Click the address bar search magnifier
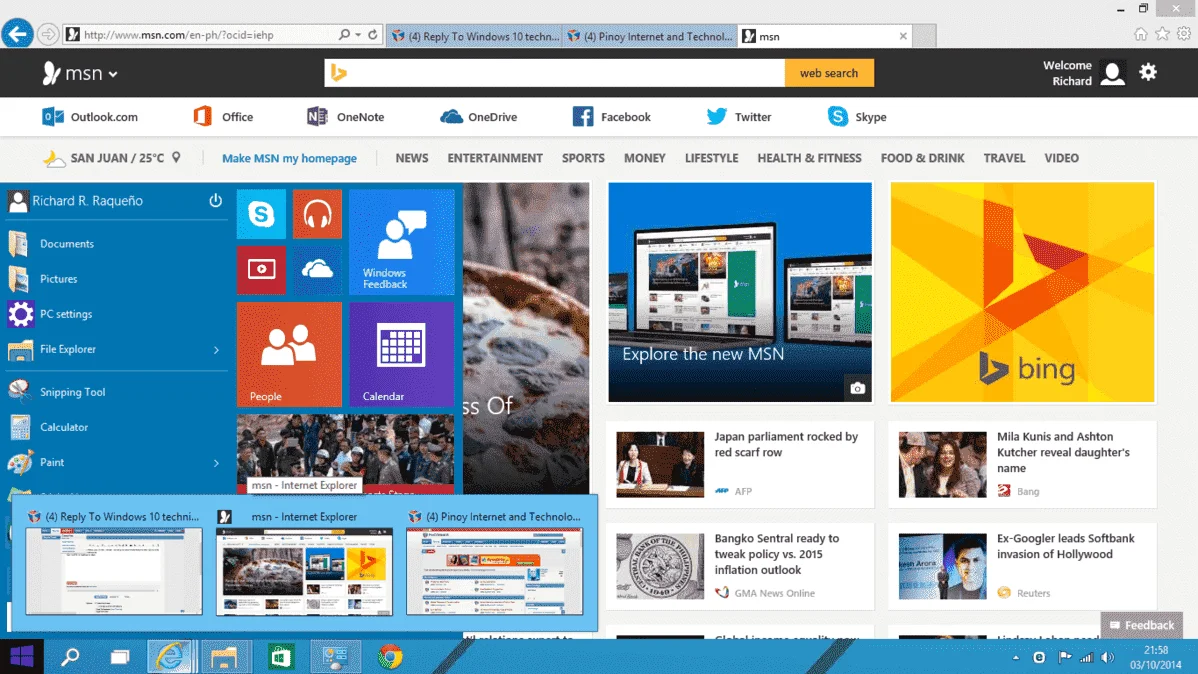This screenshot has height=674, width=1198. (x=345, y=34)
